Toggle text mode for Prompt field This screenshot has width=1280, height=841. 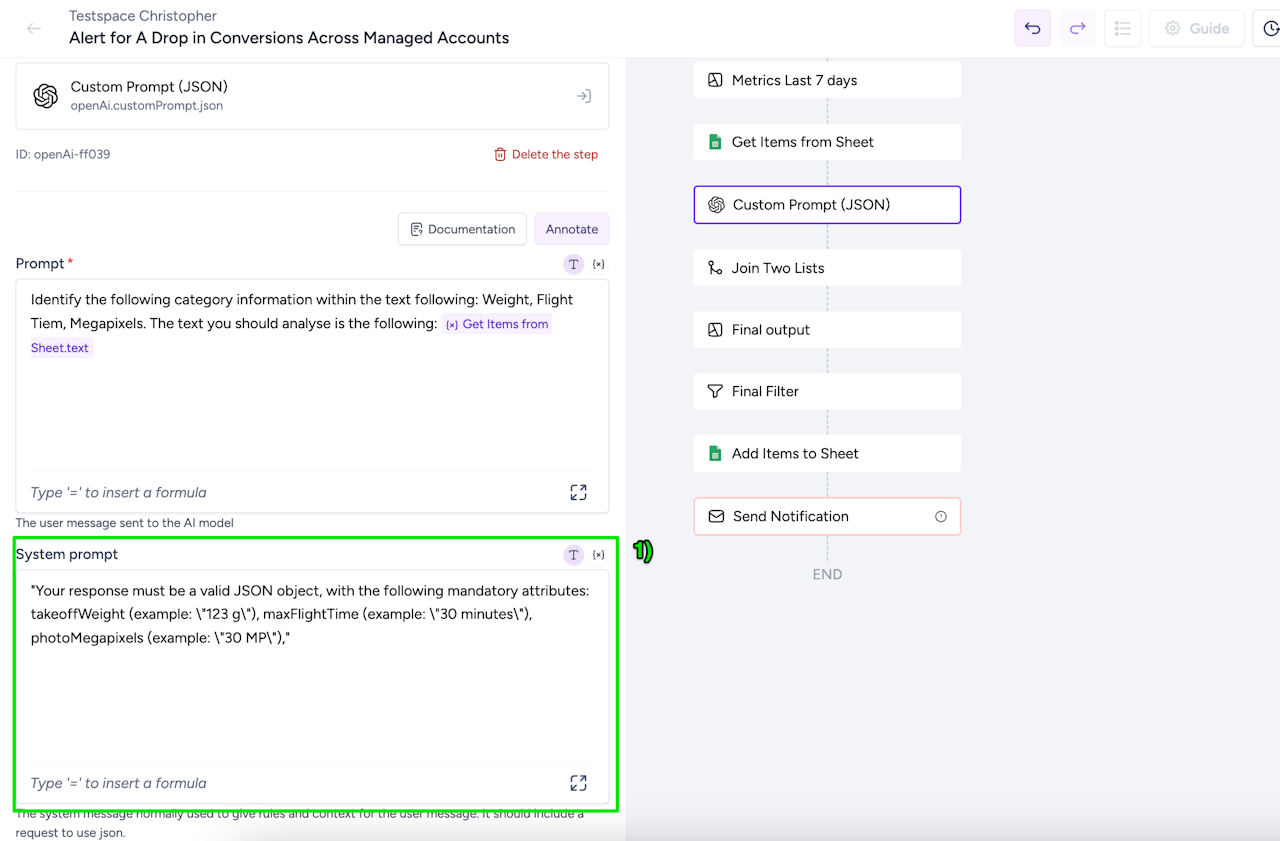click(x=573, y=264)
